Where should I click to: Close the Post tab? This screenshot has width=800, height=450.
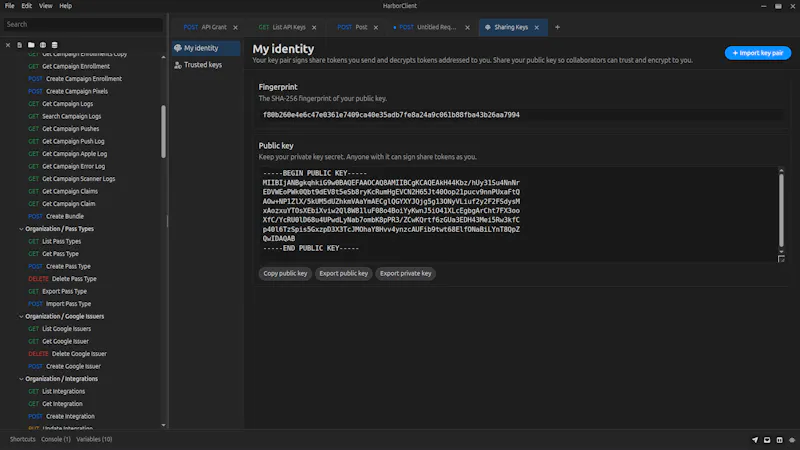coord(376,28)
